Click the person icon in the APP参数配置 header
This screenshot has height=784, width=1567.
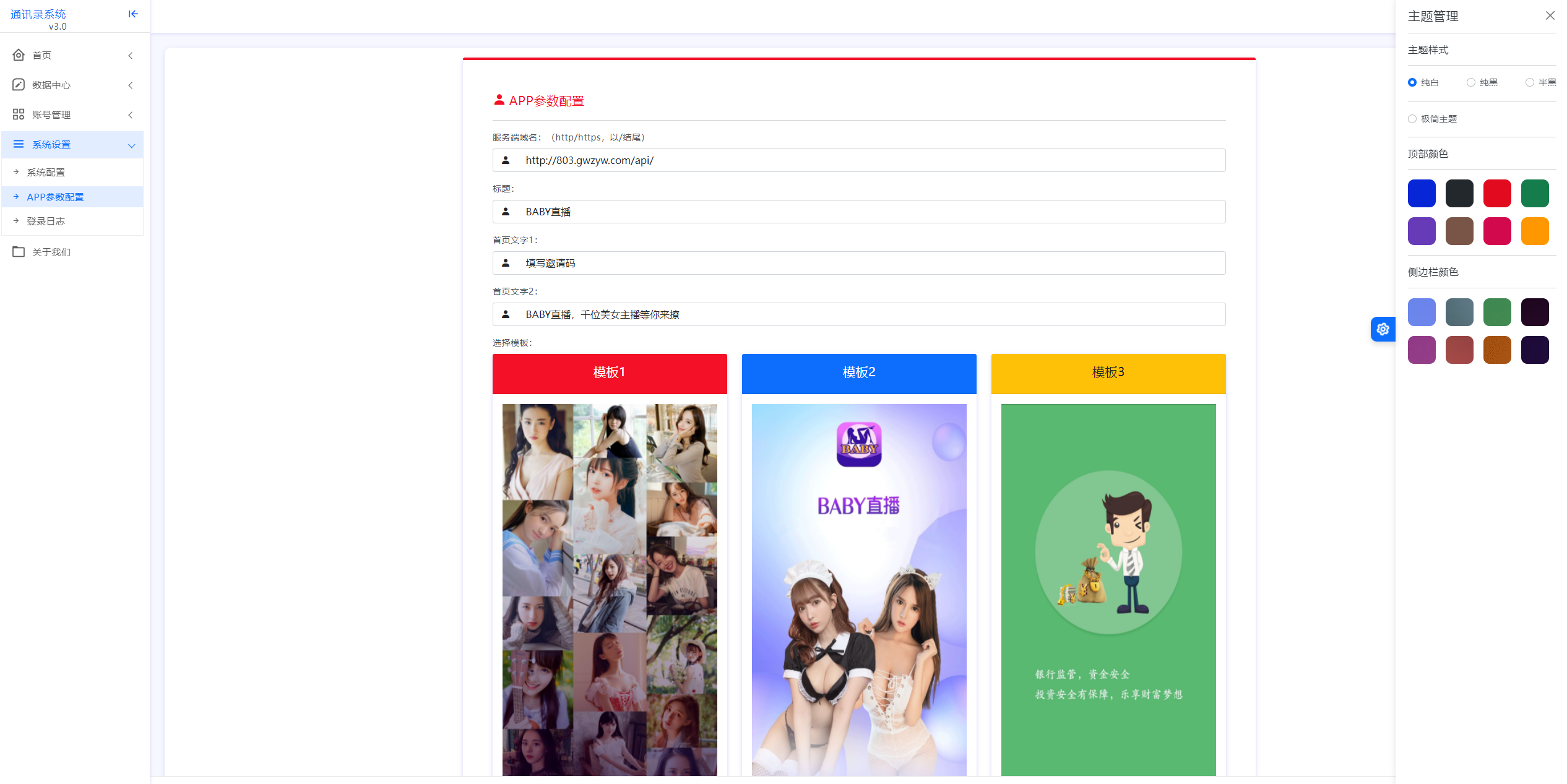coord(499,100)
